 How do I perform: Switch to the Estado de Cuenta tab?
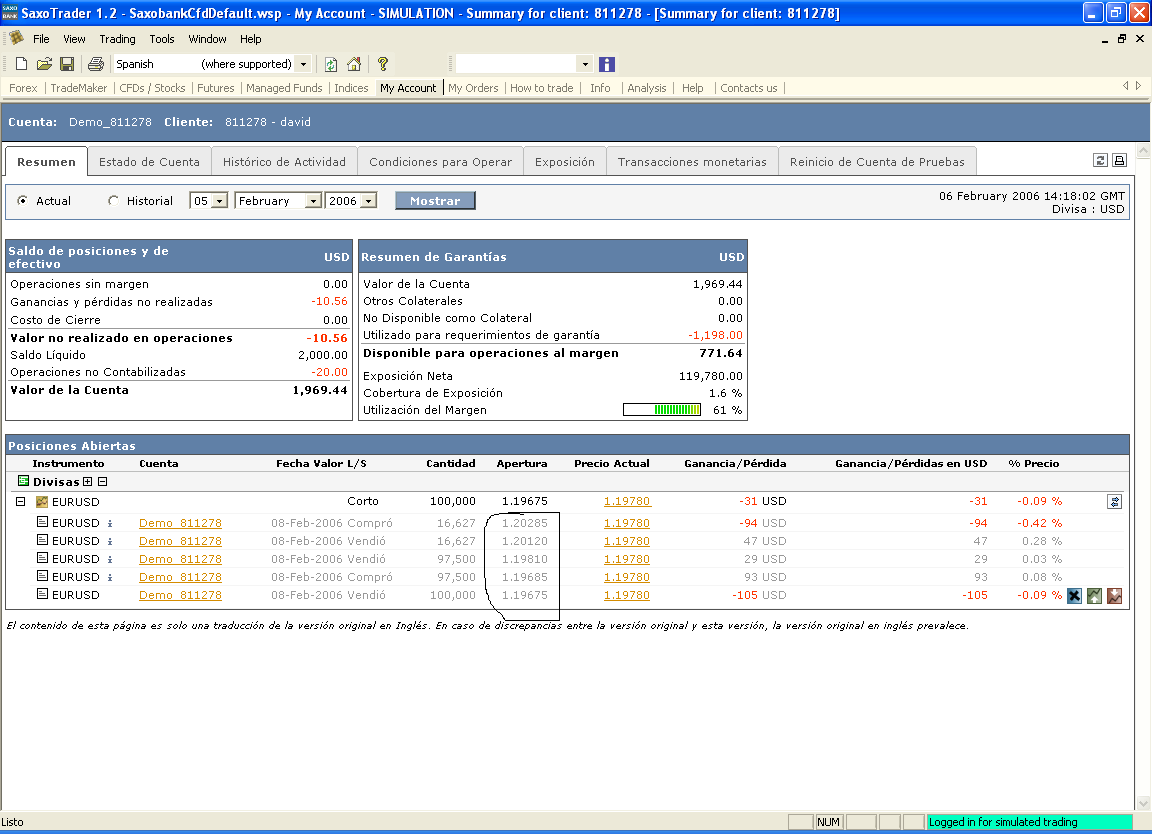(x=149, y=162)
